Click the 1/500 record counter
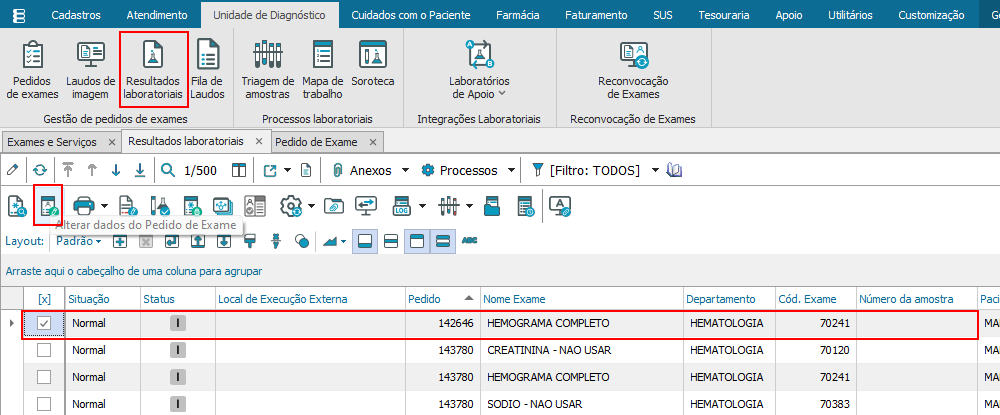Screen dimensions: 1000x415 click(200, 170)
